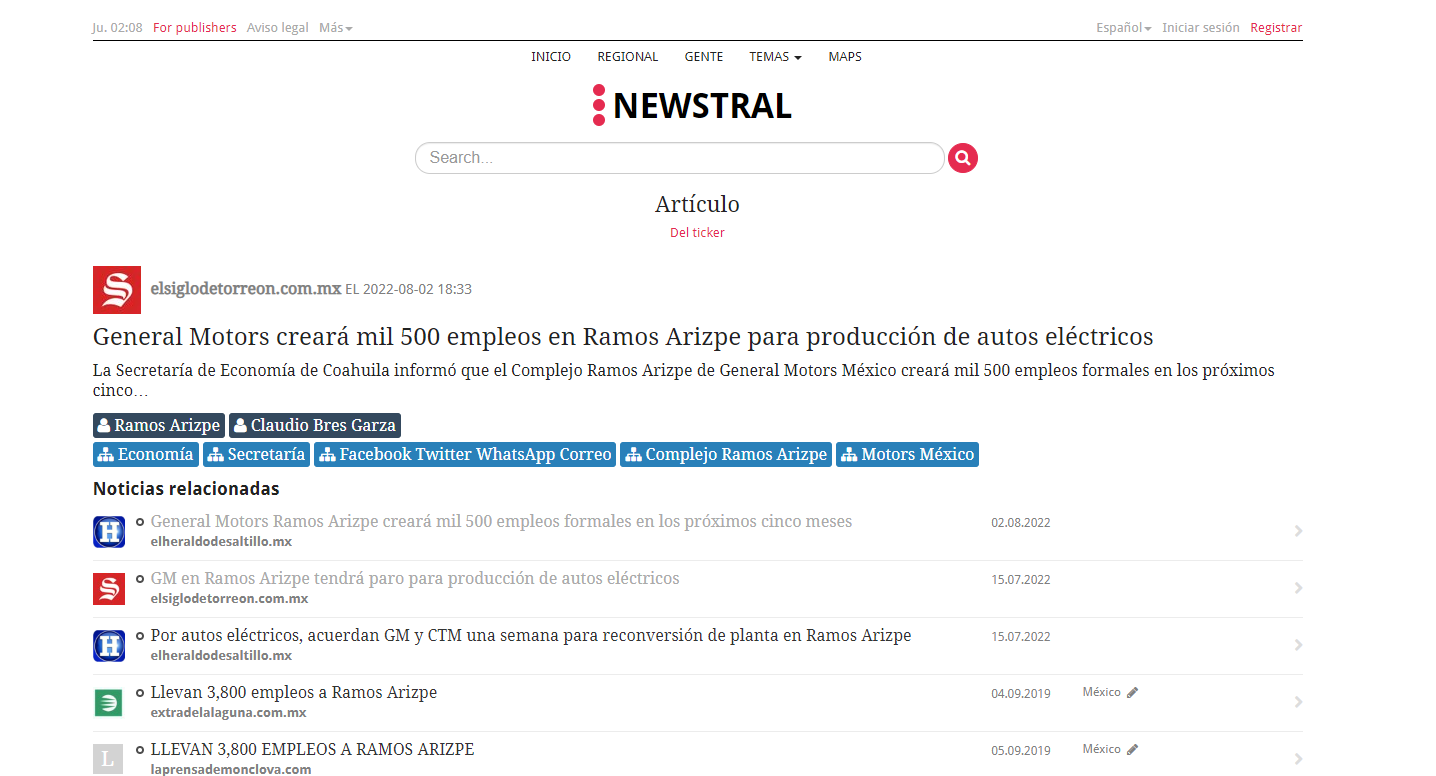Click the article summary text starting 'La Secretaría de Economía'
The width and height of the screenshot is (1436, 776).
[x=684, y=380]
